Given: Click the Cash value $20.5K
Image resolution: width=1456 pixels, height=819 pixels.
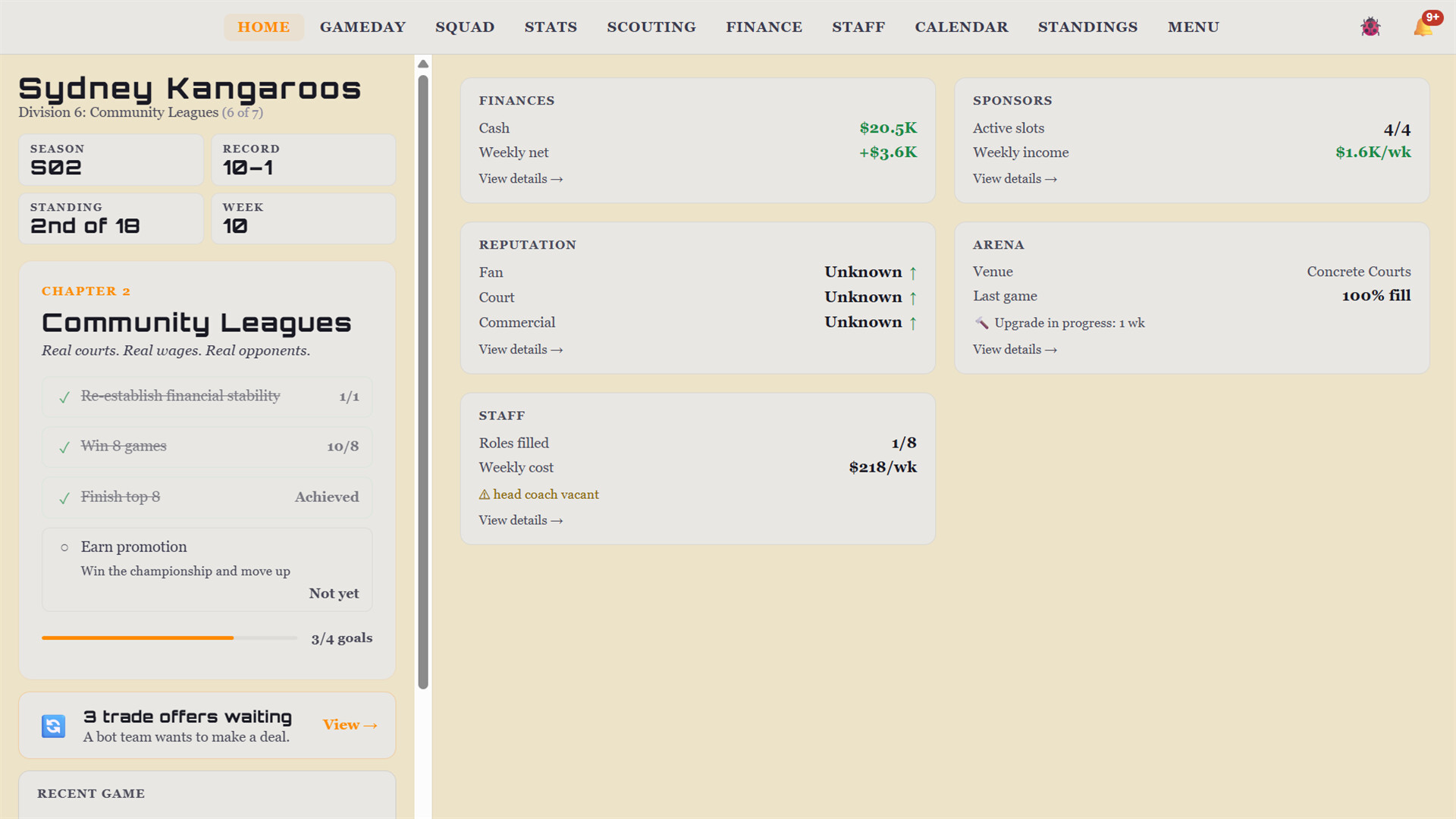Looking at the screenshot, I should 888,128.
